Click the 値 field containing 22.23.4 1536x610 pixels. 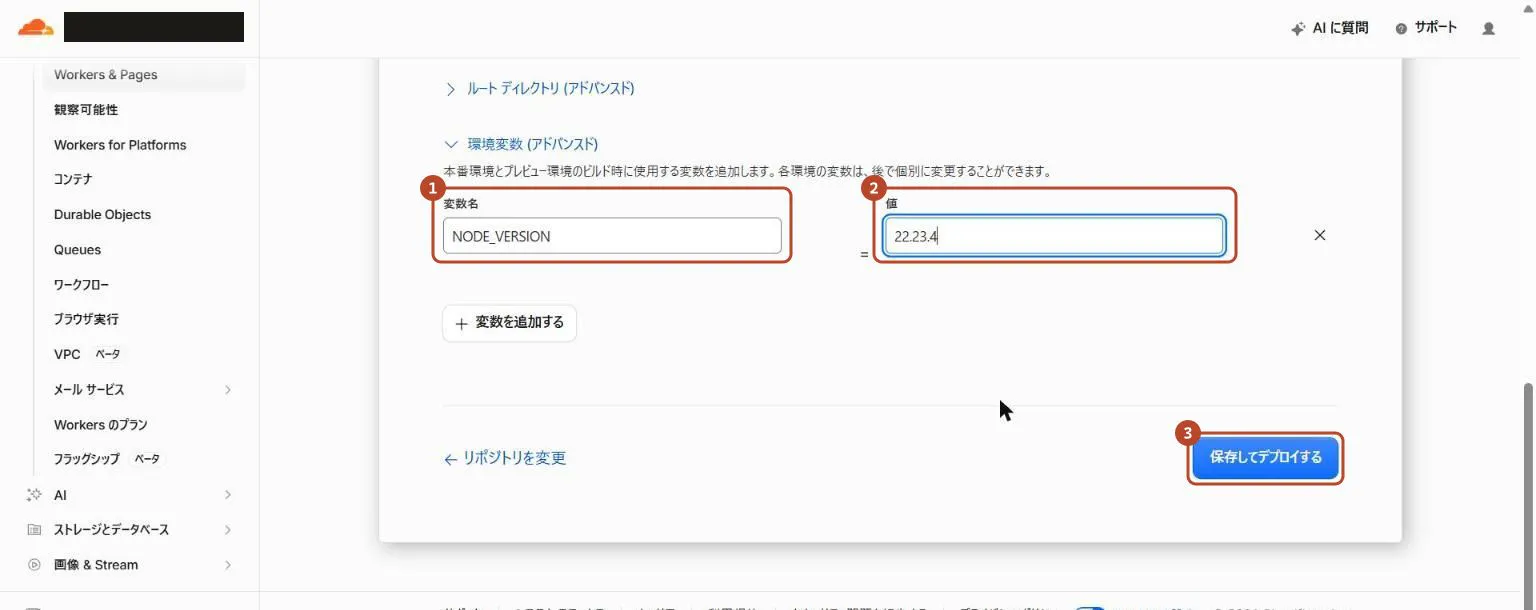(x=1054, y=236)
